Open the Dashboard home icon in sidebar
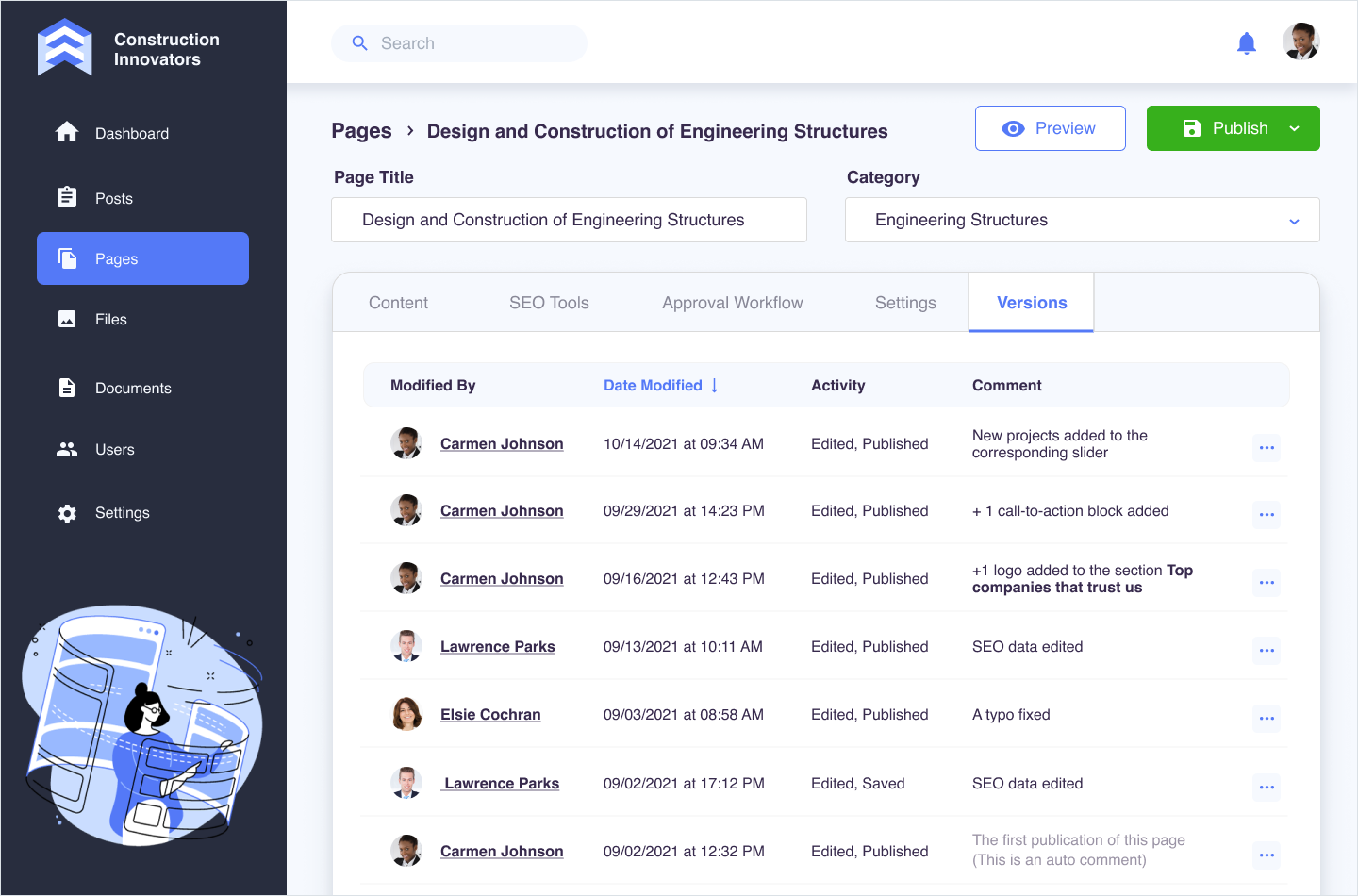Screen dimensions: 1358x896 [67, 133]
